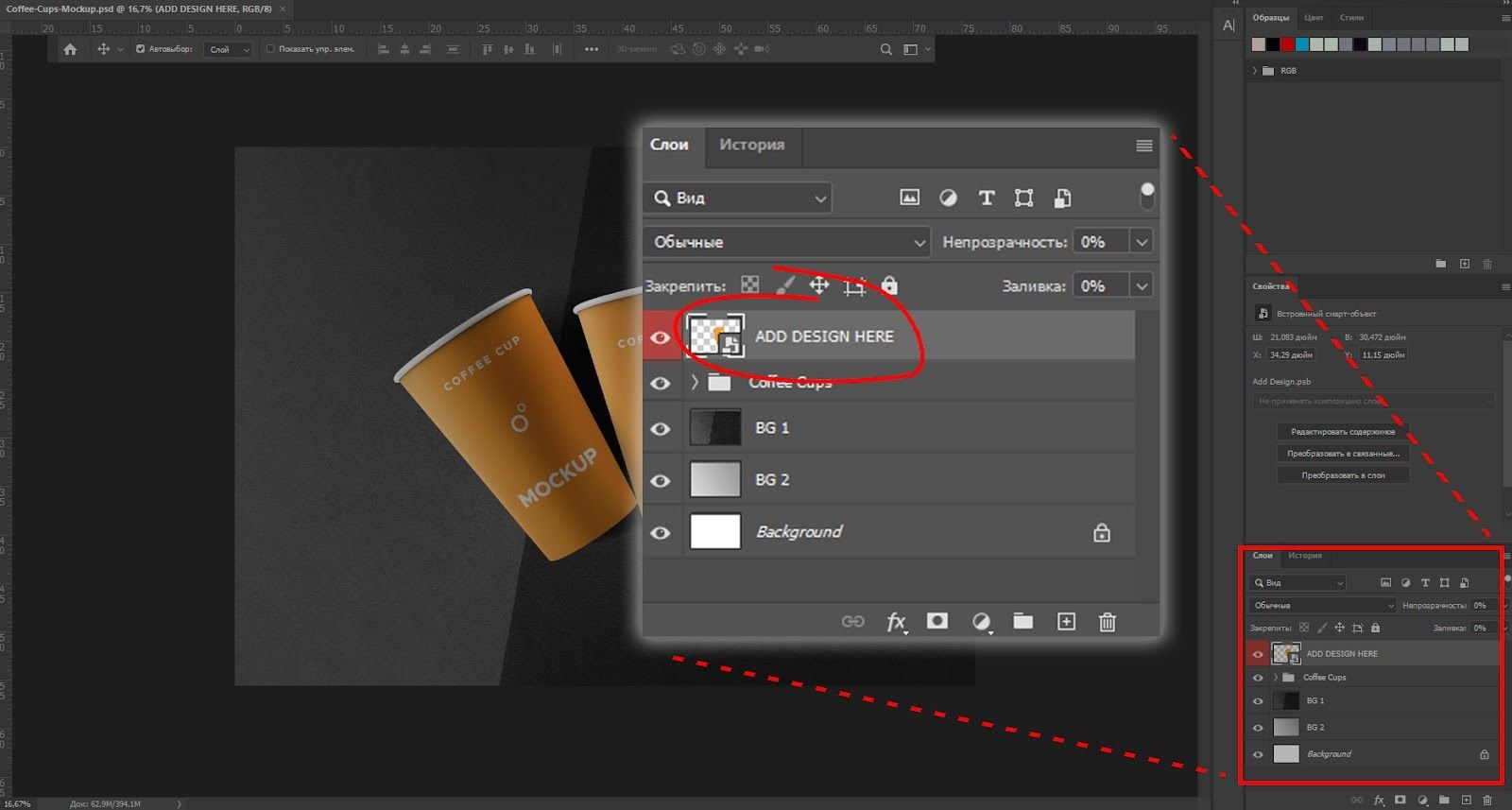Enable the Показать упр. элем. checkbox
The image size is (1512, 810).
[270, 49]
